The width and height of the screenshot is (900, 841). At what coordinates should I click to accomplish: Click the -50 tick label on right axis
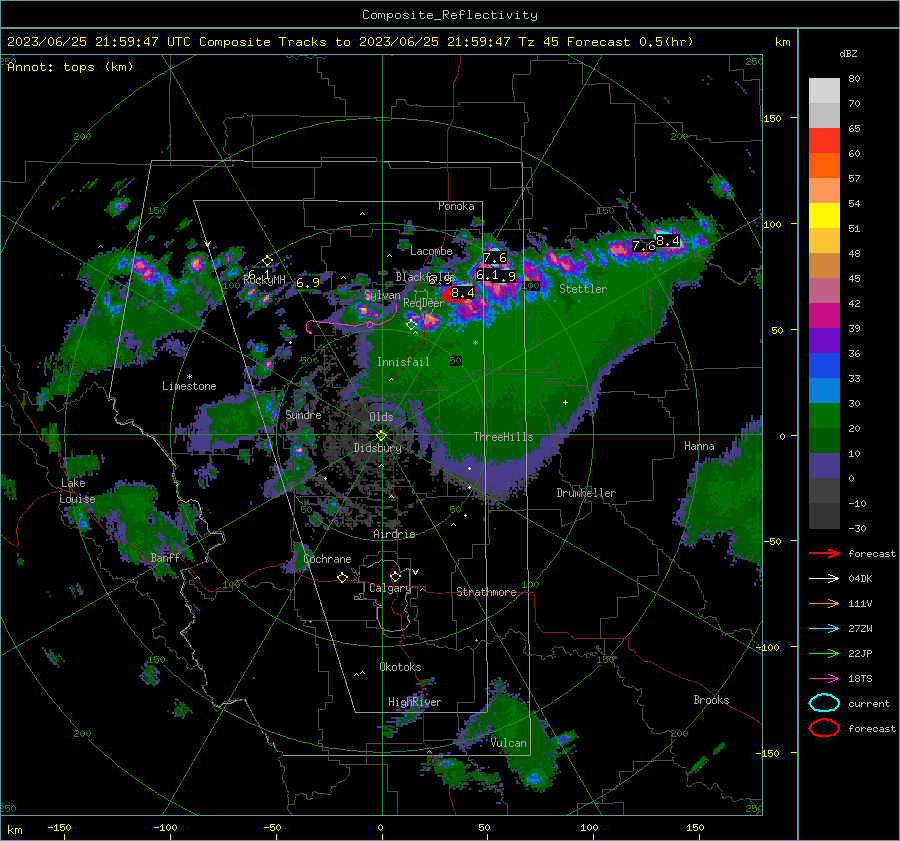coord(774,541)
